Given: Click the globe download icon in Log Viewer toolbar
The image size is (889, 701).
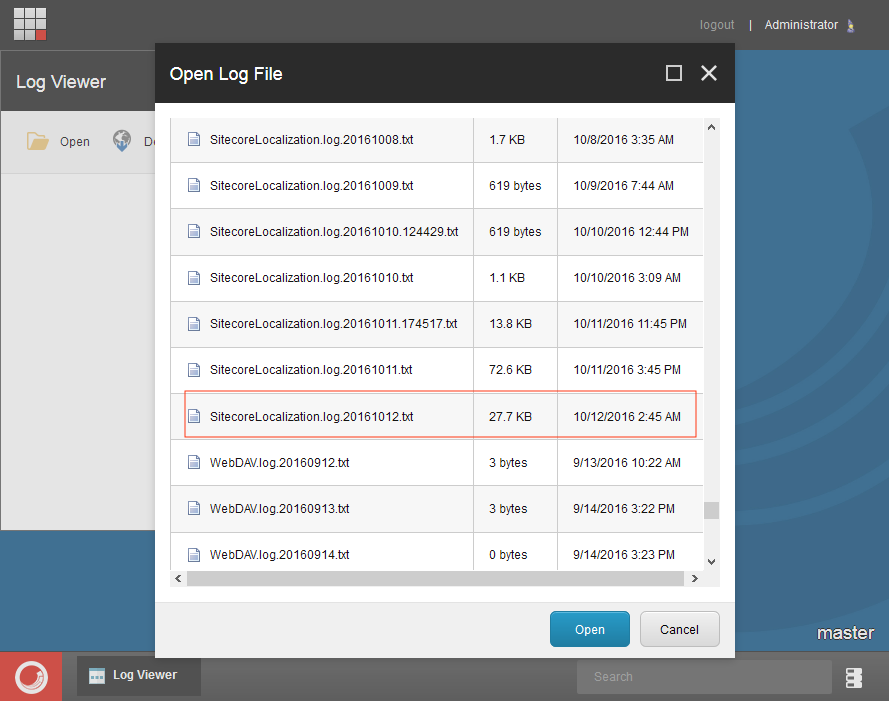Looking at the screenshot, I should pos(122,141).
